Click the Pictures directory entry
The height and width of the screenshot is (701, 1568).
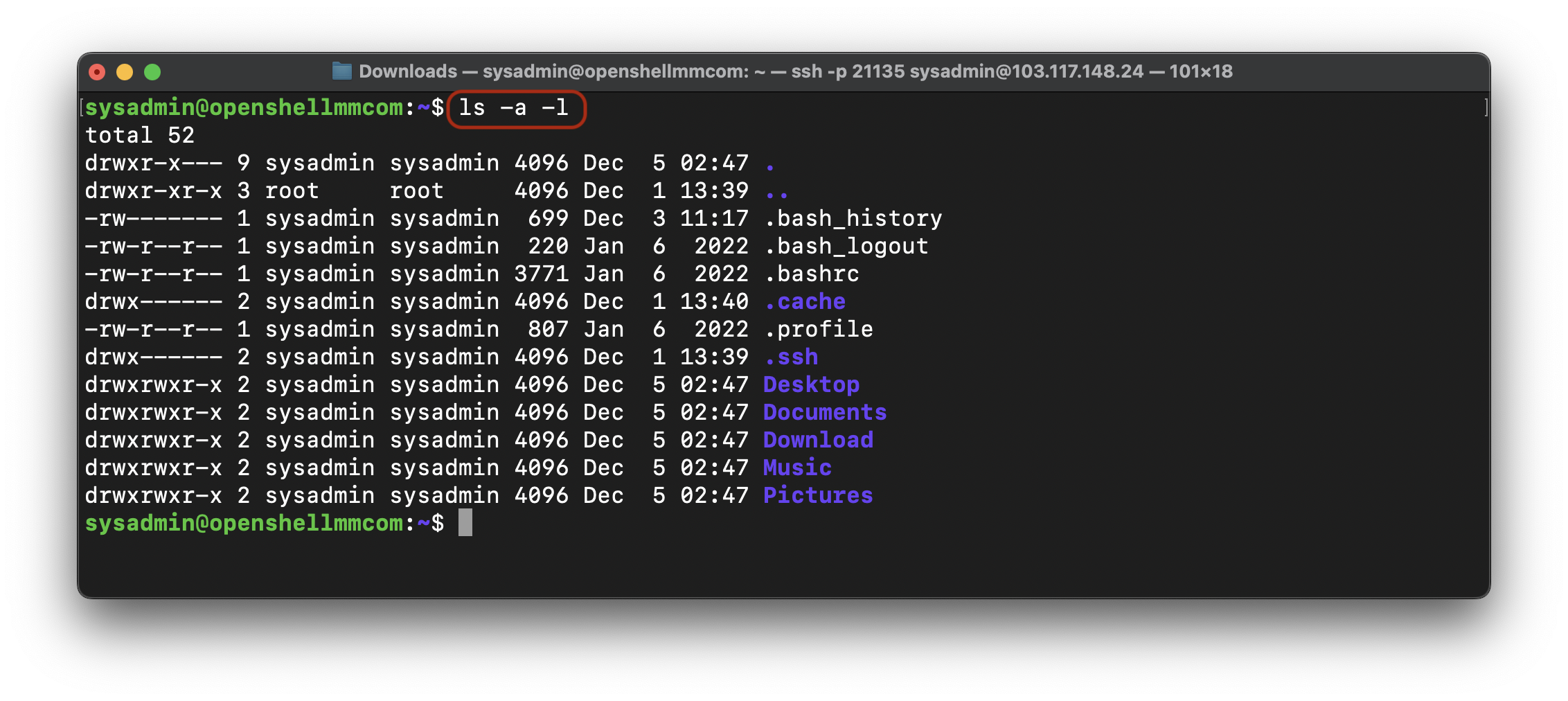point(818,496)
